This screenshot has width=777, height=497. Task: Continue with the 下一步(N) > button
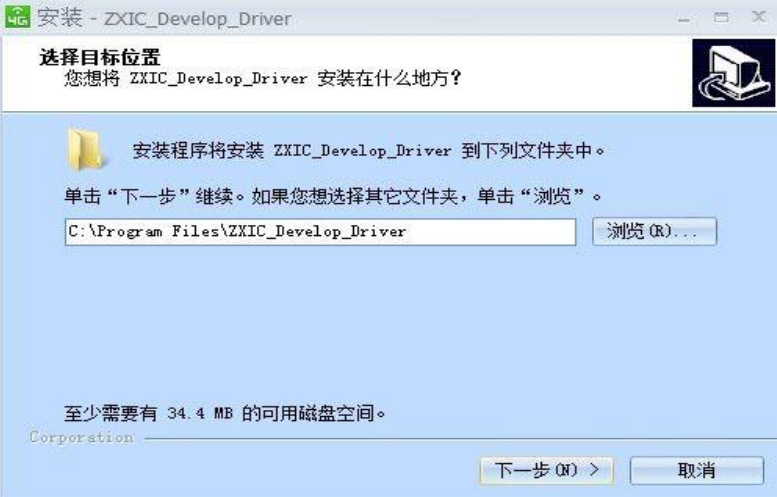click(x=547, y=470)
